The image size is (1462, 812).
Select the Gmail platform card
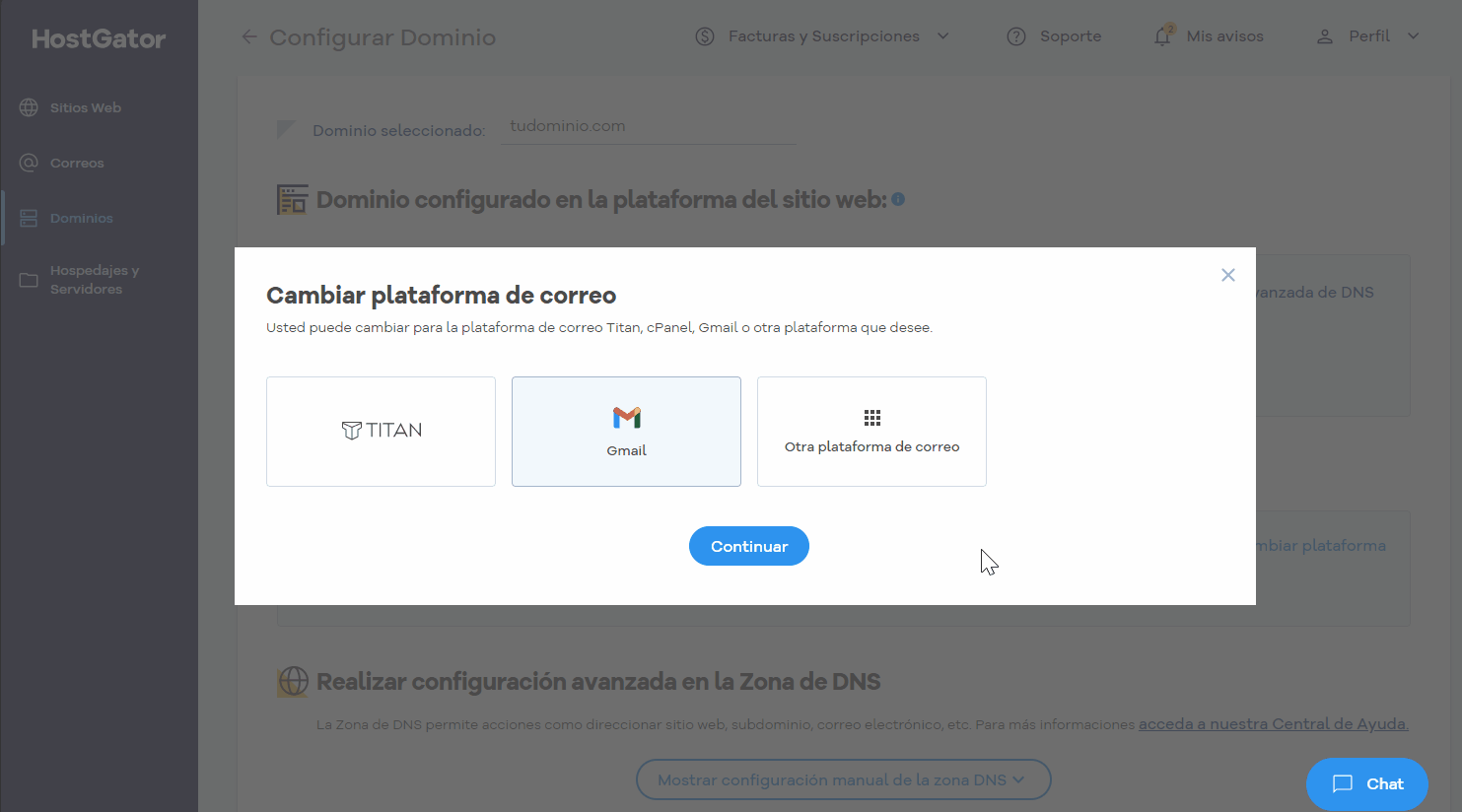[x=626, y=432]
